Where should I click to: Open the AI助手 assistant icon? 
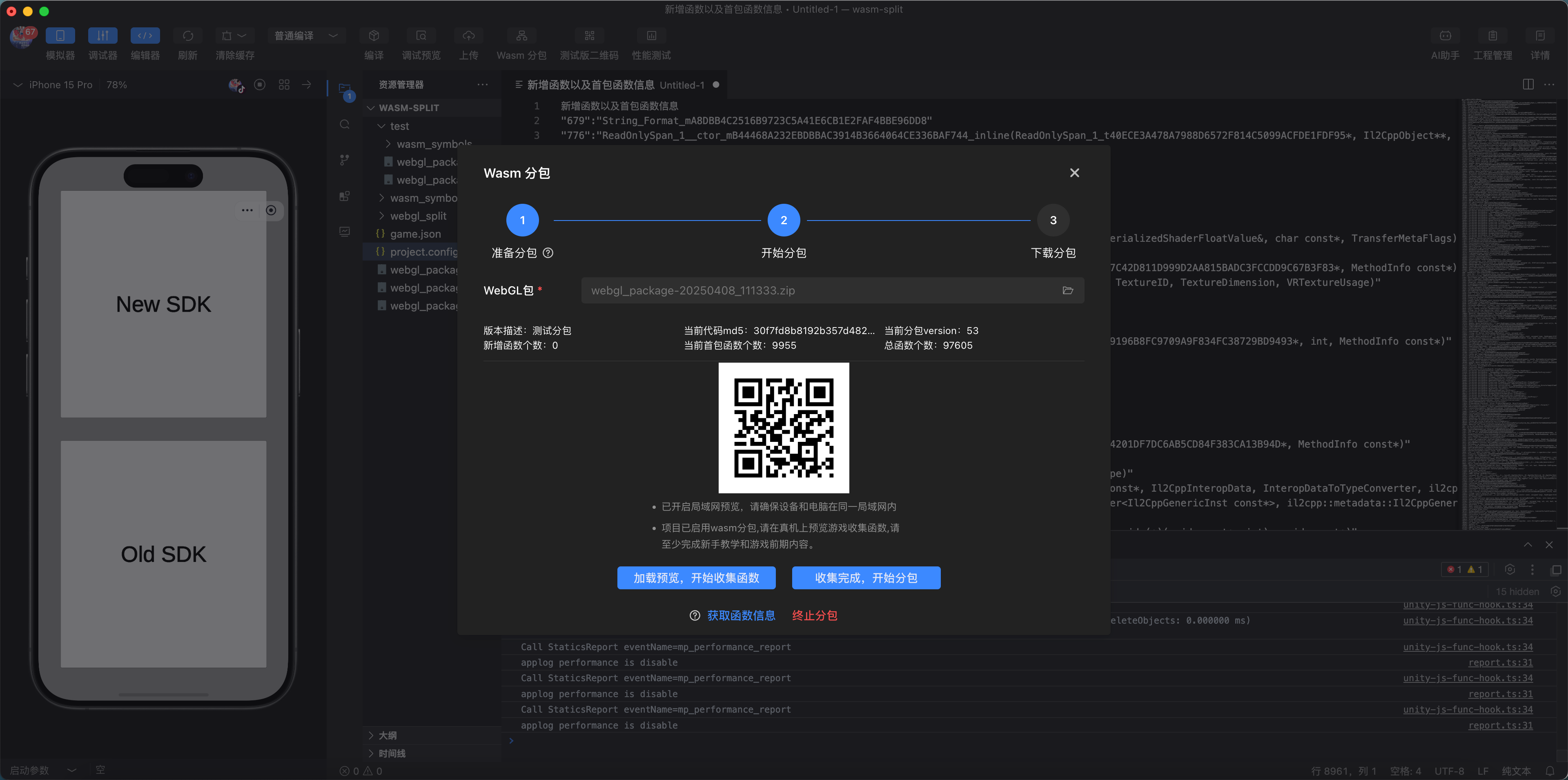click(x=1445, y=35)
